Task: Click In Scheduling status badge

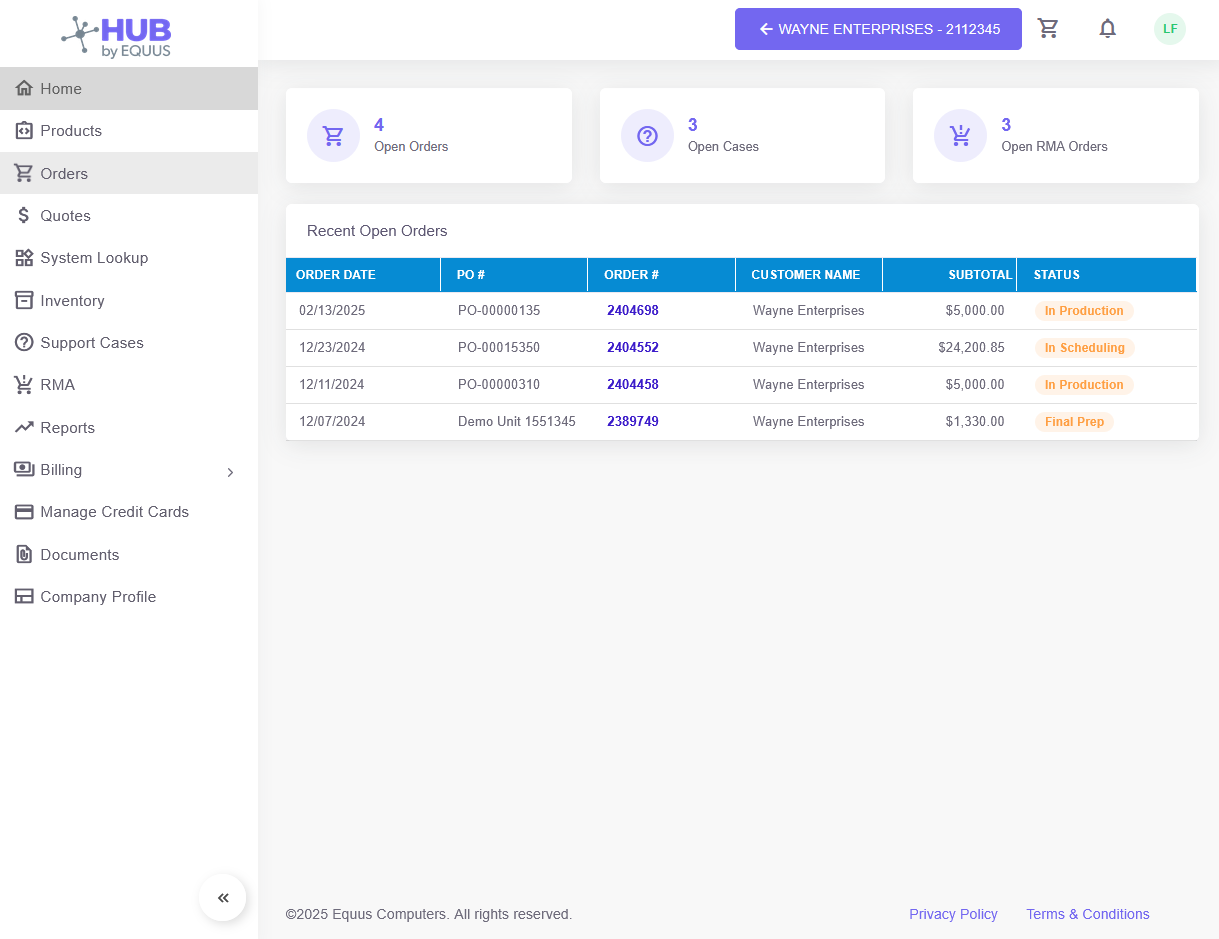Action: 1085,348
